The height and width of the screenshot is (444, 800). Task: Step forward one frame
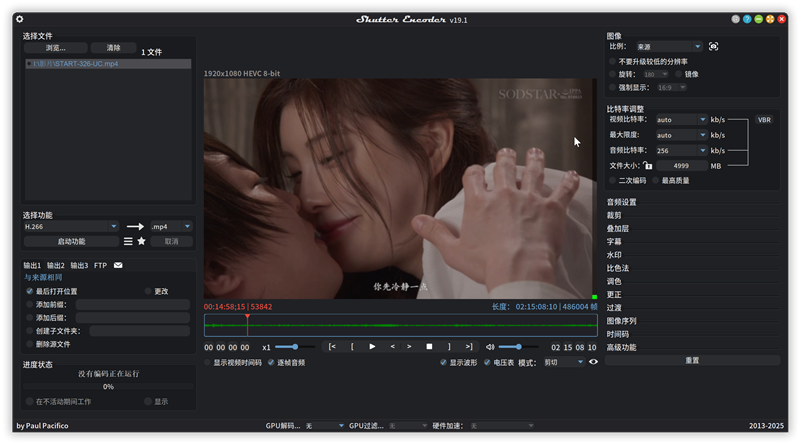point(409,347)
